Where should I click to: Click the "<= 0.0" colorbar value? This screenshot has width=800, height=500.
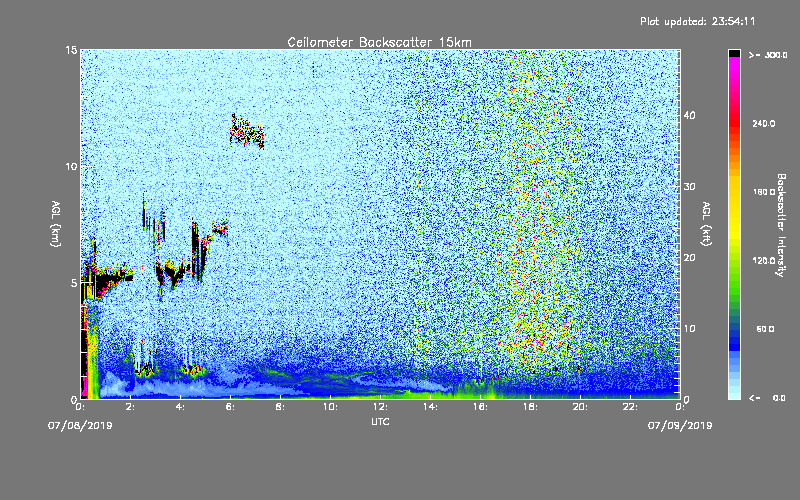pyautogui.click(x=768, y=398)
